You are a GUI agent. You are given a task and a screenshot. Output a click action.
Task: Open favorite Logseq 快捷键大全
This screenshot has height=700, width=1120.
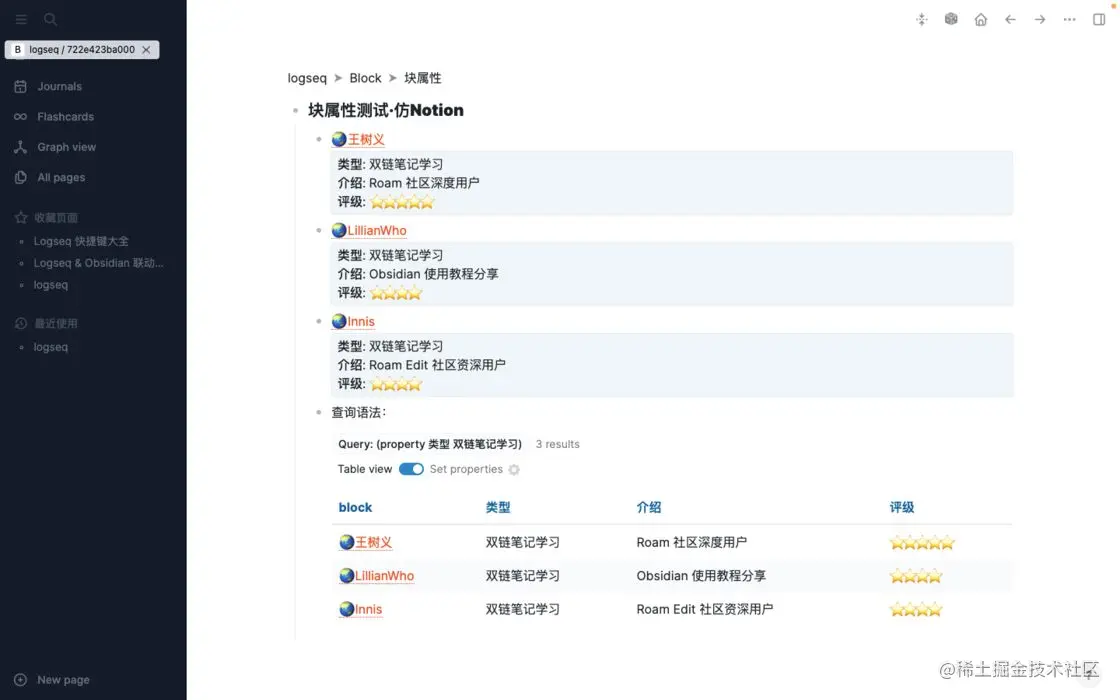click(x=81, y=241)
